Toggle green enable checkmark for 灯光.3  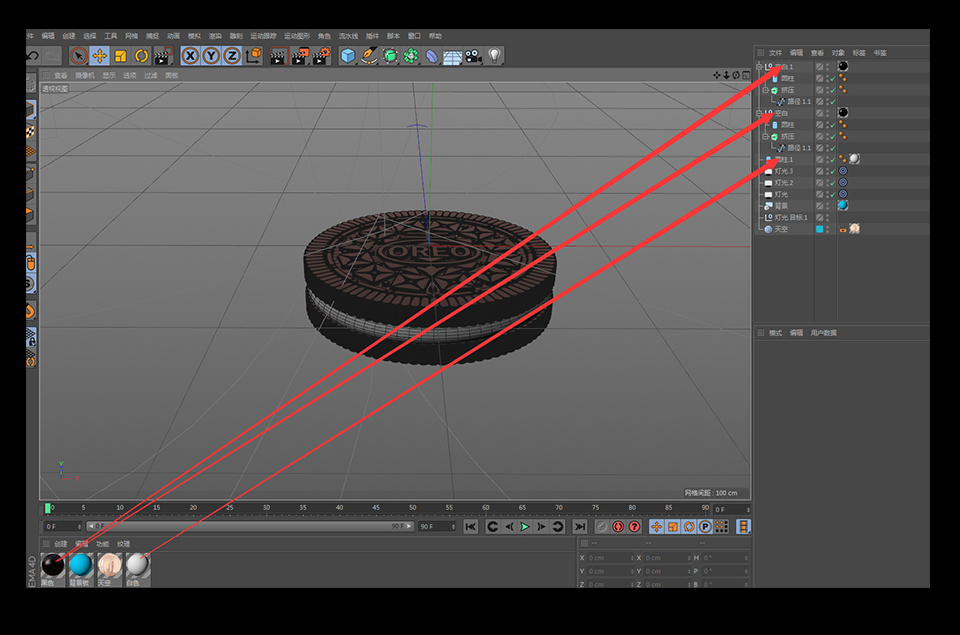coord(832,171)
